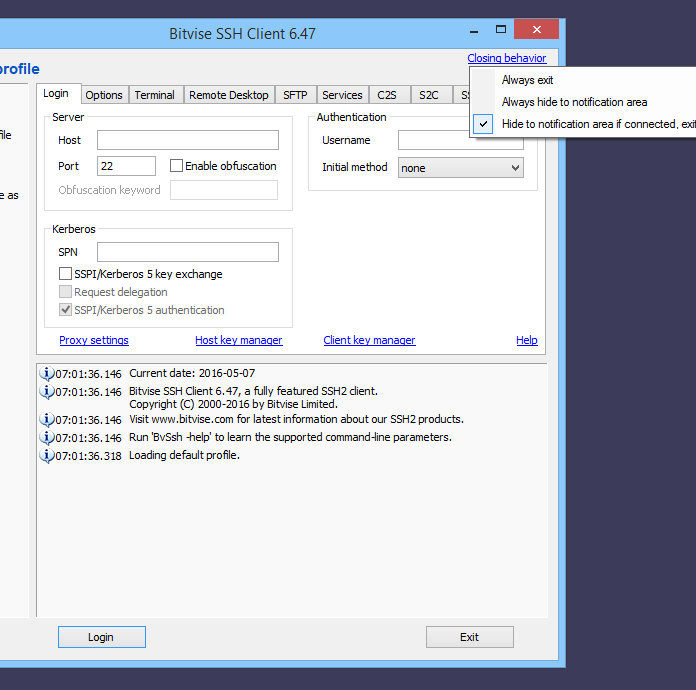This screenshot has height=690, width=696.
Task: Click the Closing behavior link
Action: tap(506, 58)
